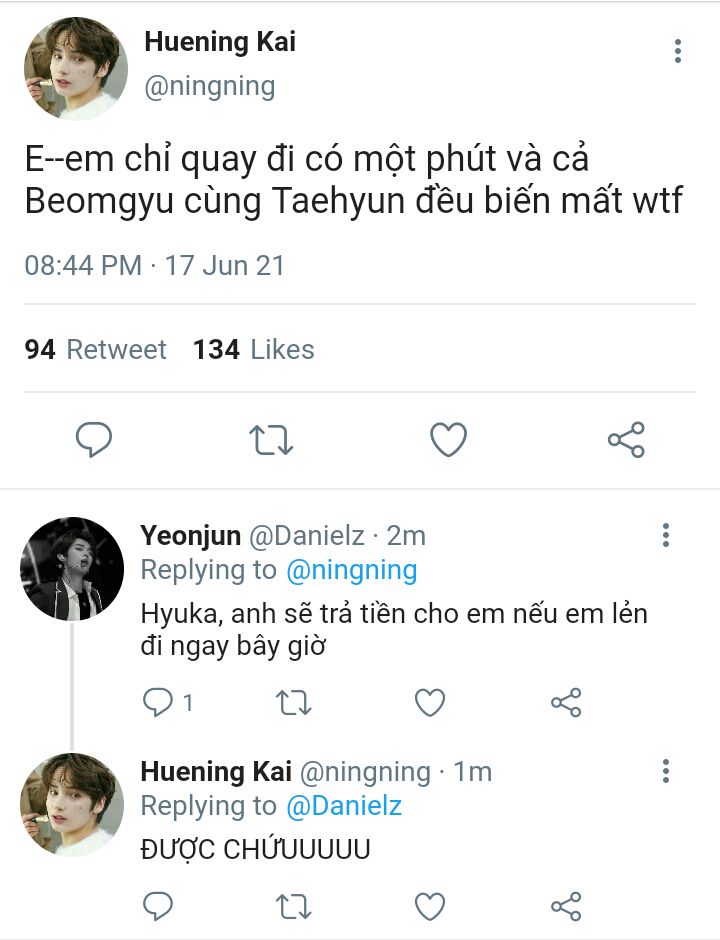Share Yeonjun's reply tweet
The width and height of the screenshot is (720, 940).
coord(566,703)
